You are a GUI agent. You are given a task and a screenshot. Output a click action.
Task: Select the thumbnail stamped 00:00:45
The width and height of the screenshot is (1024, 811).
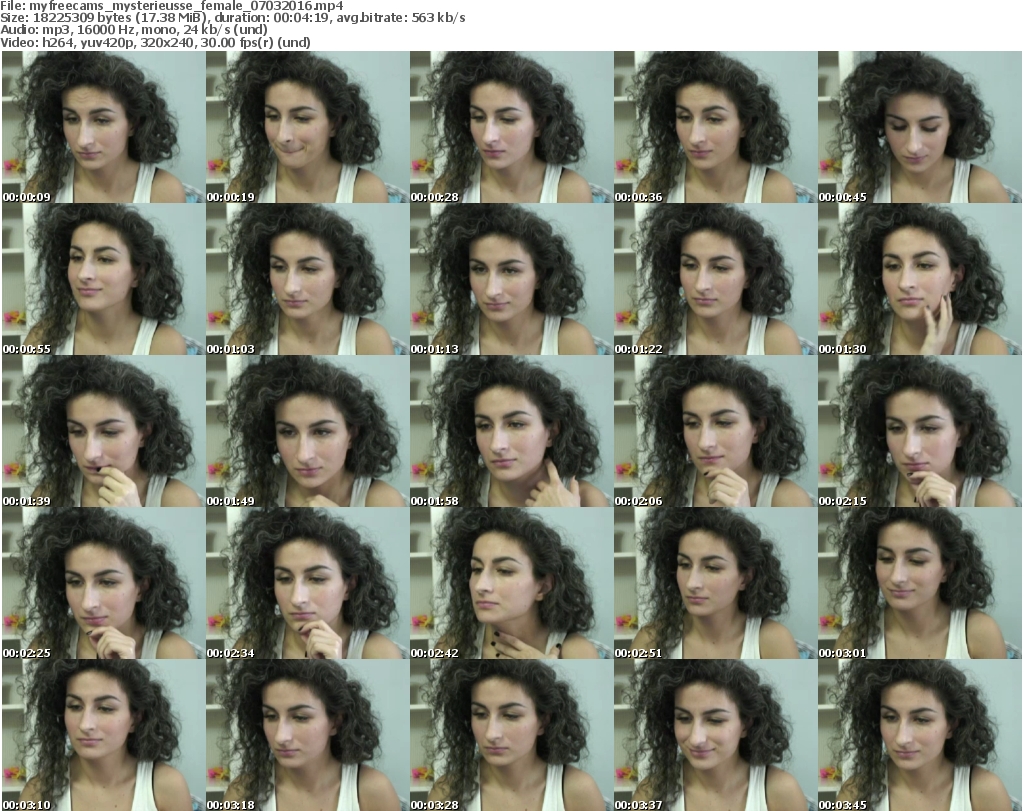pos(919,127)
